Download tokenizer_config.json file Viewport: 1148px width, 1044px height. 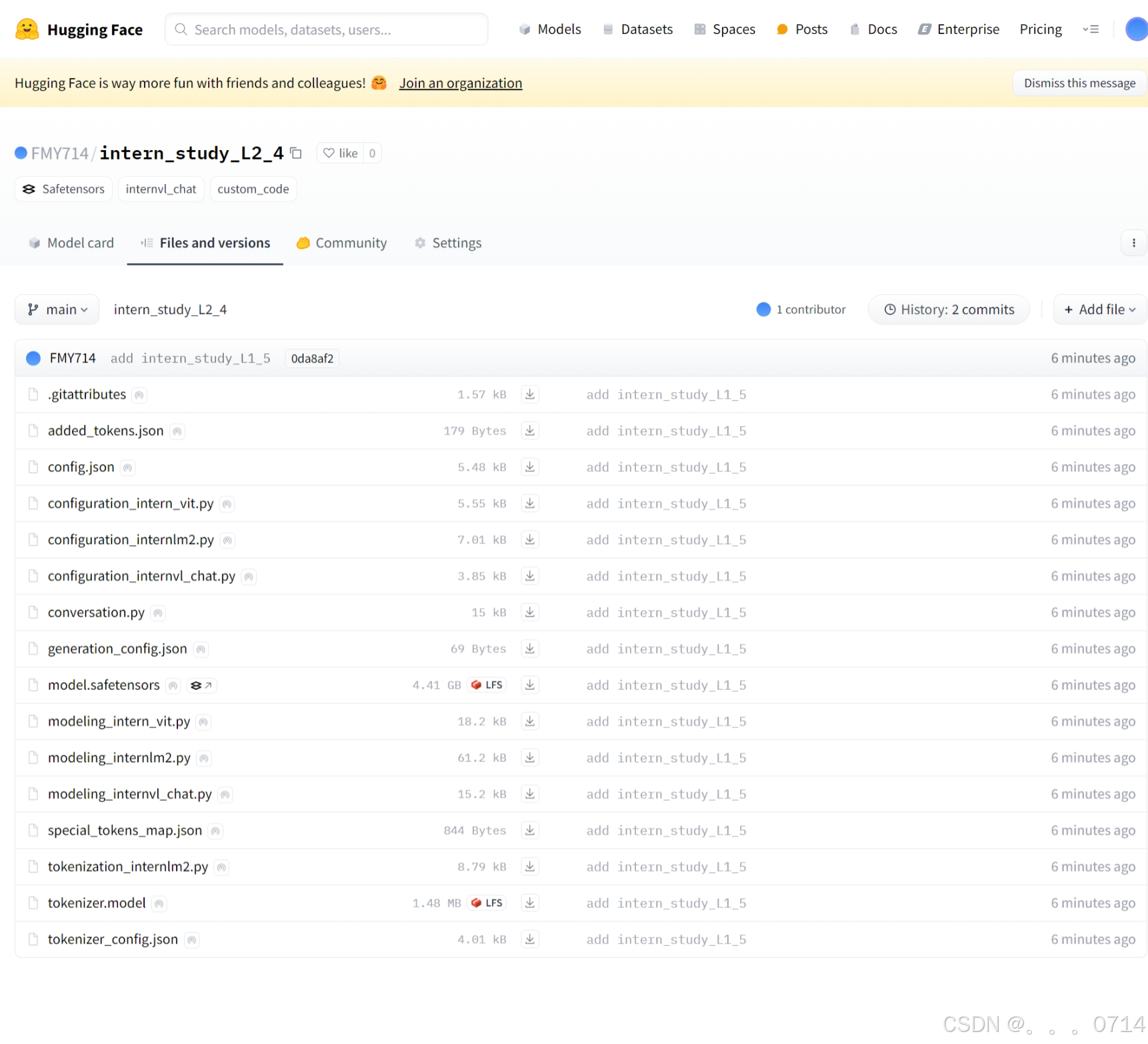(x=529, y=939)
